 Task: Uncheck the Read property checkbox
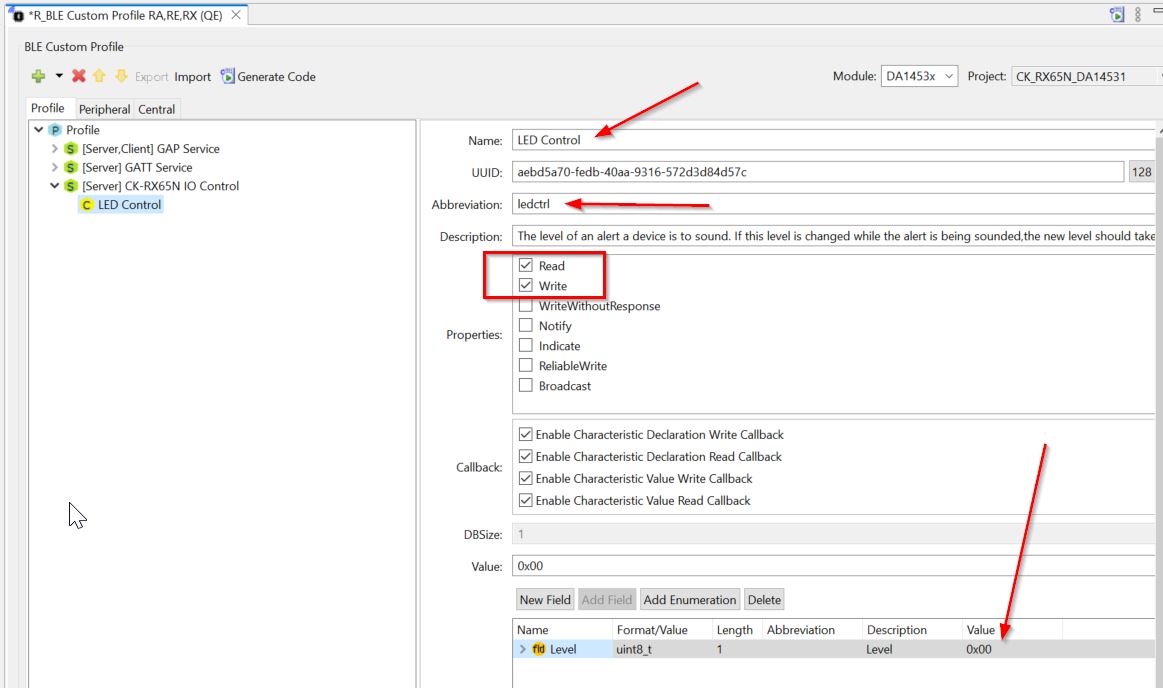tap(526, 265)
